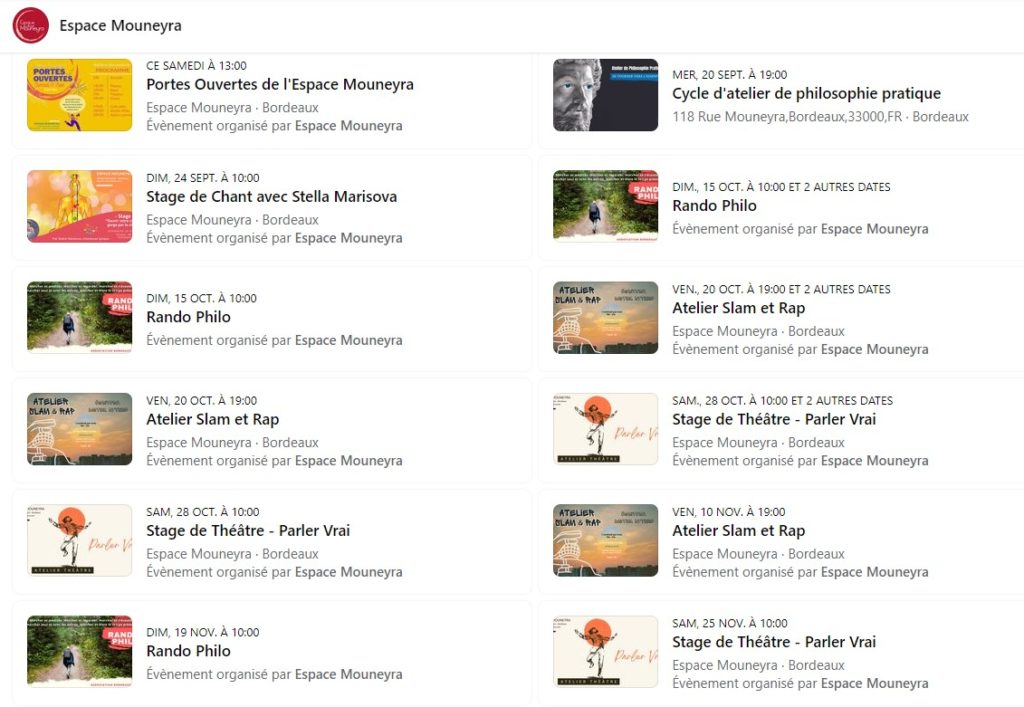Open thumbnail of single-date Stage de Théâtre 28 Oct
This screenshot has height=707, width=1024.
pyautogui.click(x=80, y=541)
